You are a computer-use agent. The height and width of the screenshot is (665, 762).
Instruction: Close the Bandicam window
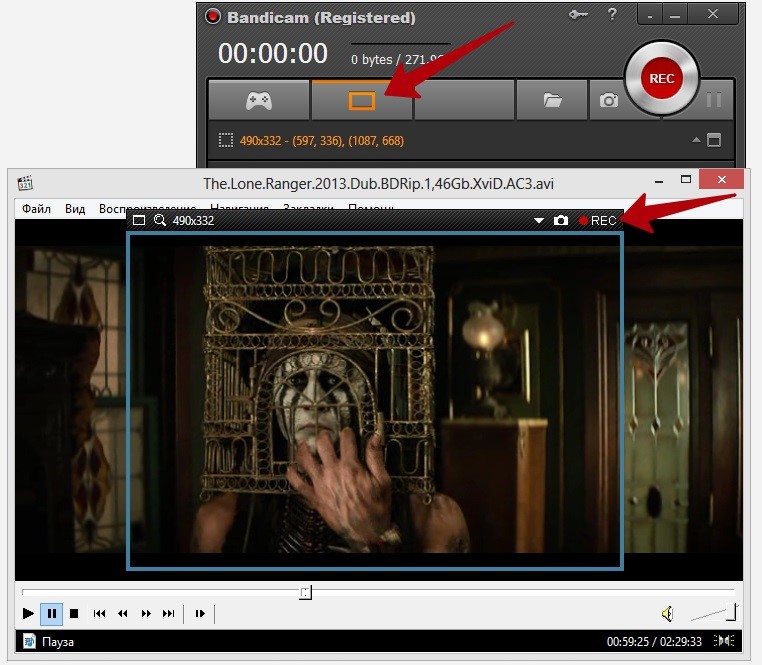713,14
